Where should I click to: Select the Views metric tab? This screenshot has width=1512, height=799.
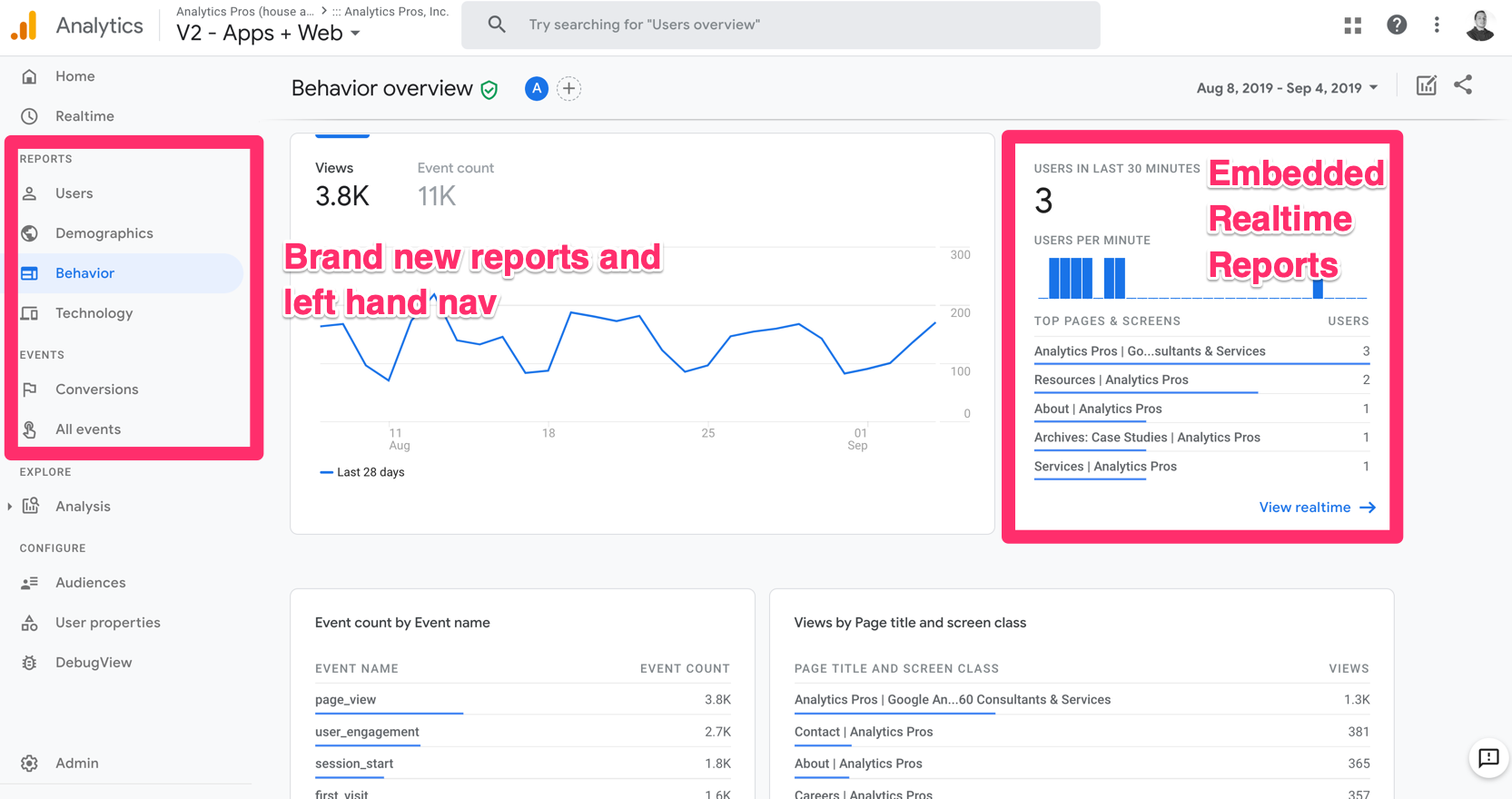342,184
